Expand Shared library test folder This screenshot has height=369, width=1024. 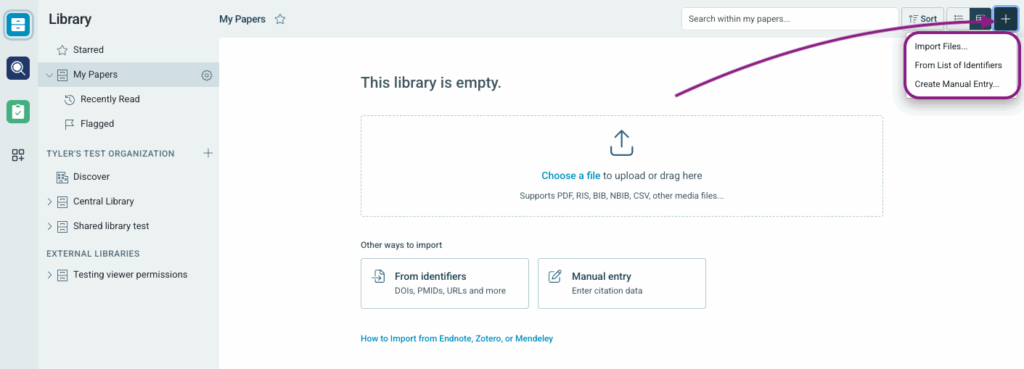pyautogui.click(x=49, y=226)
